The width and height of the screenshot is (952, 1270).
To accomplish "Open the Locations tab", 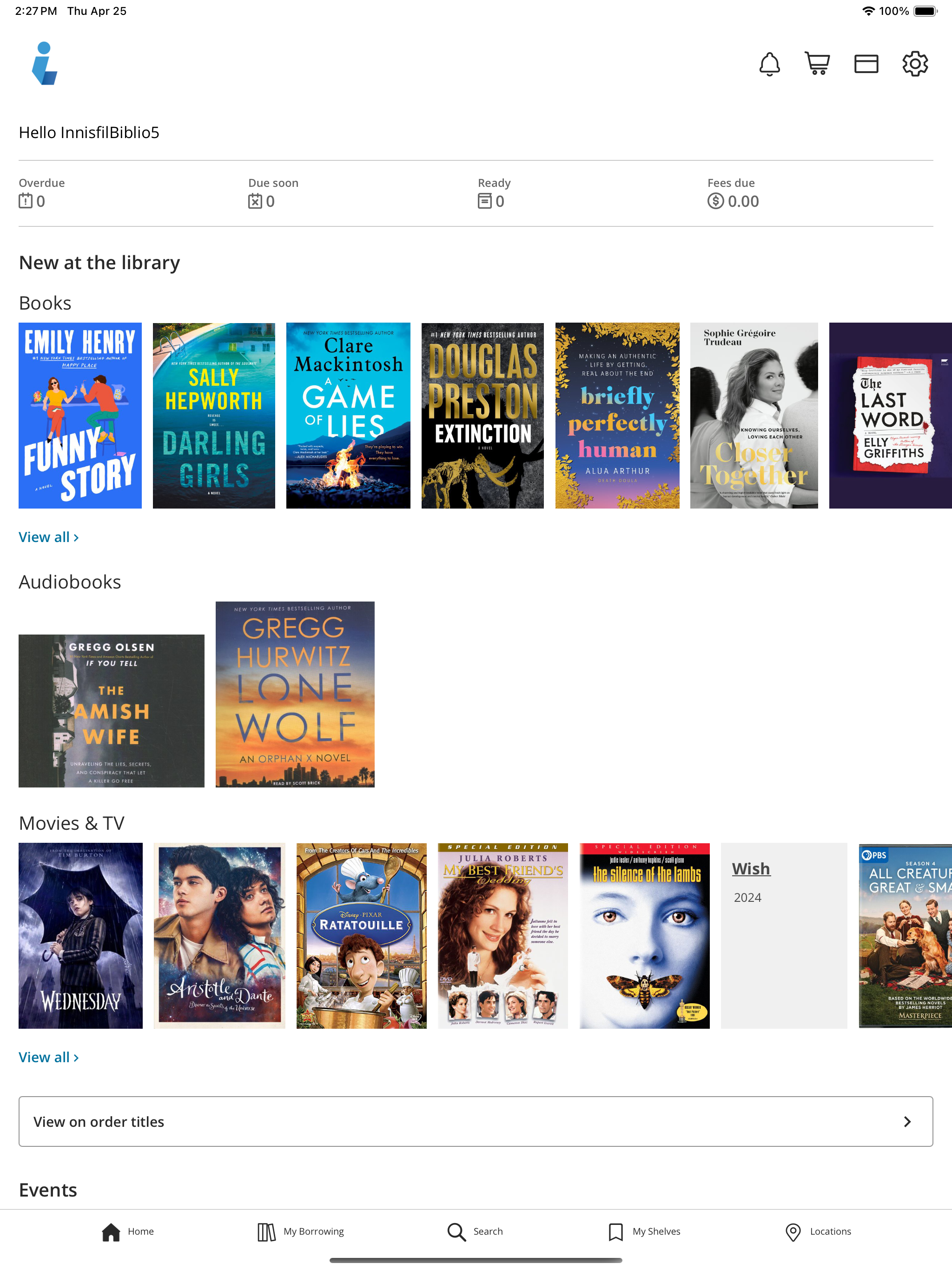I will click(x=818, y=1231).
